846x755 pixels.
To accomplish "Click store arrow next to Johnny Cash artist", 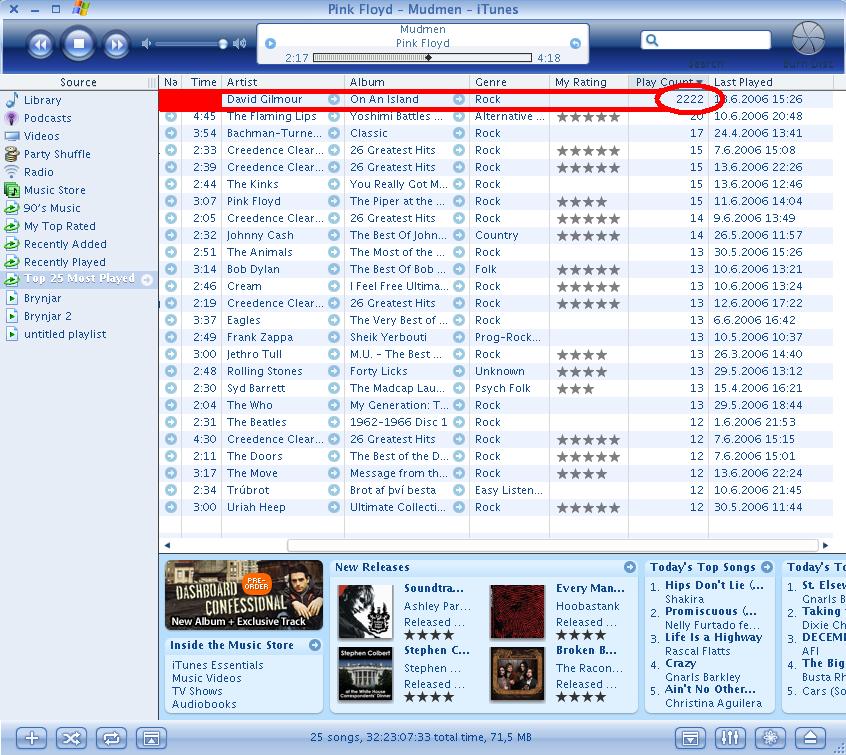I will point(334,235).
